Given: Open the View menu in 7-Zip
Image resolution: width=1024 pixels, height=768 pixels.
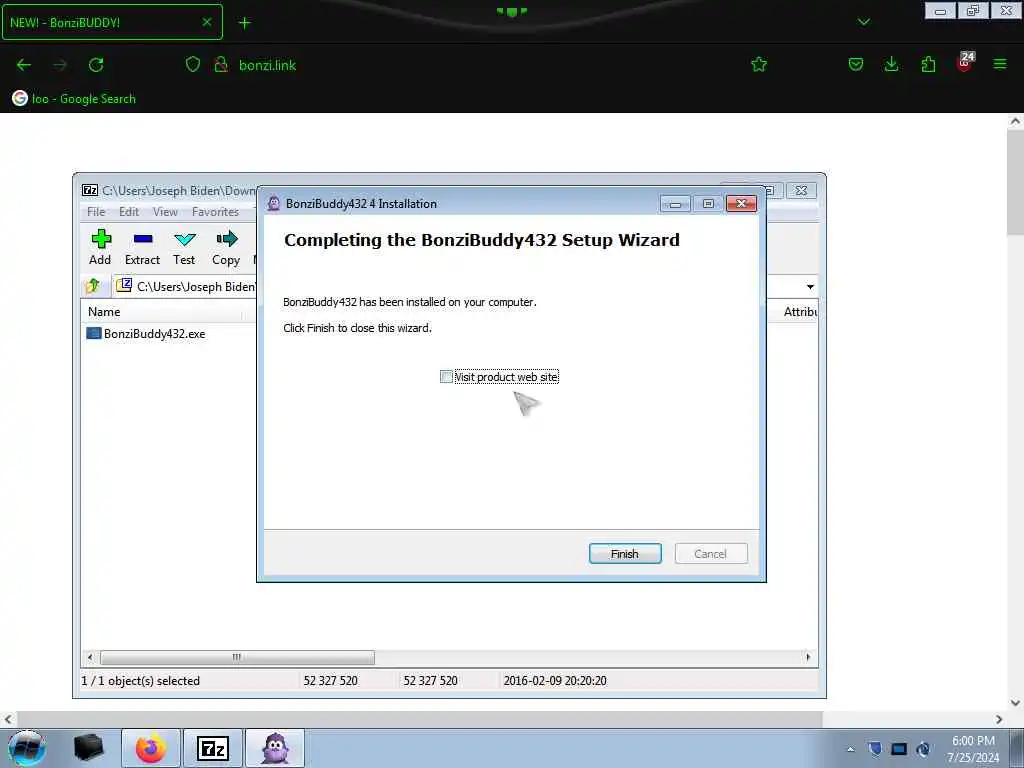Looking at the screenshot, I should (165, 212).
